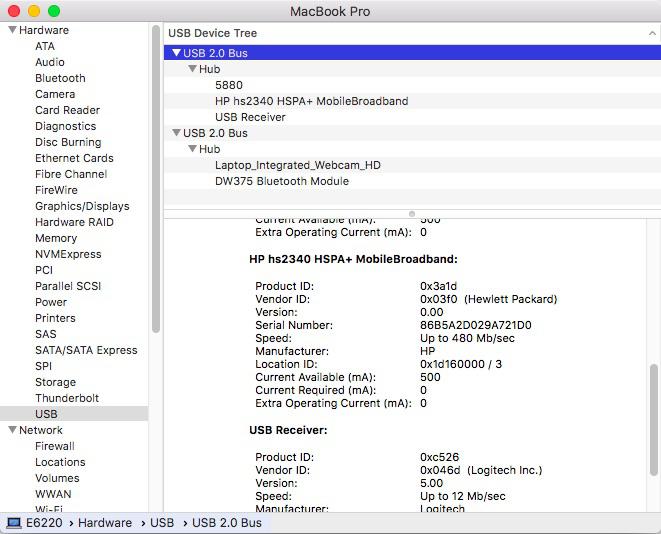Select the highlighted USB sidebar item
The height and width of the screenshot is (534, 661).
(74, 414)
